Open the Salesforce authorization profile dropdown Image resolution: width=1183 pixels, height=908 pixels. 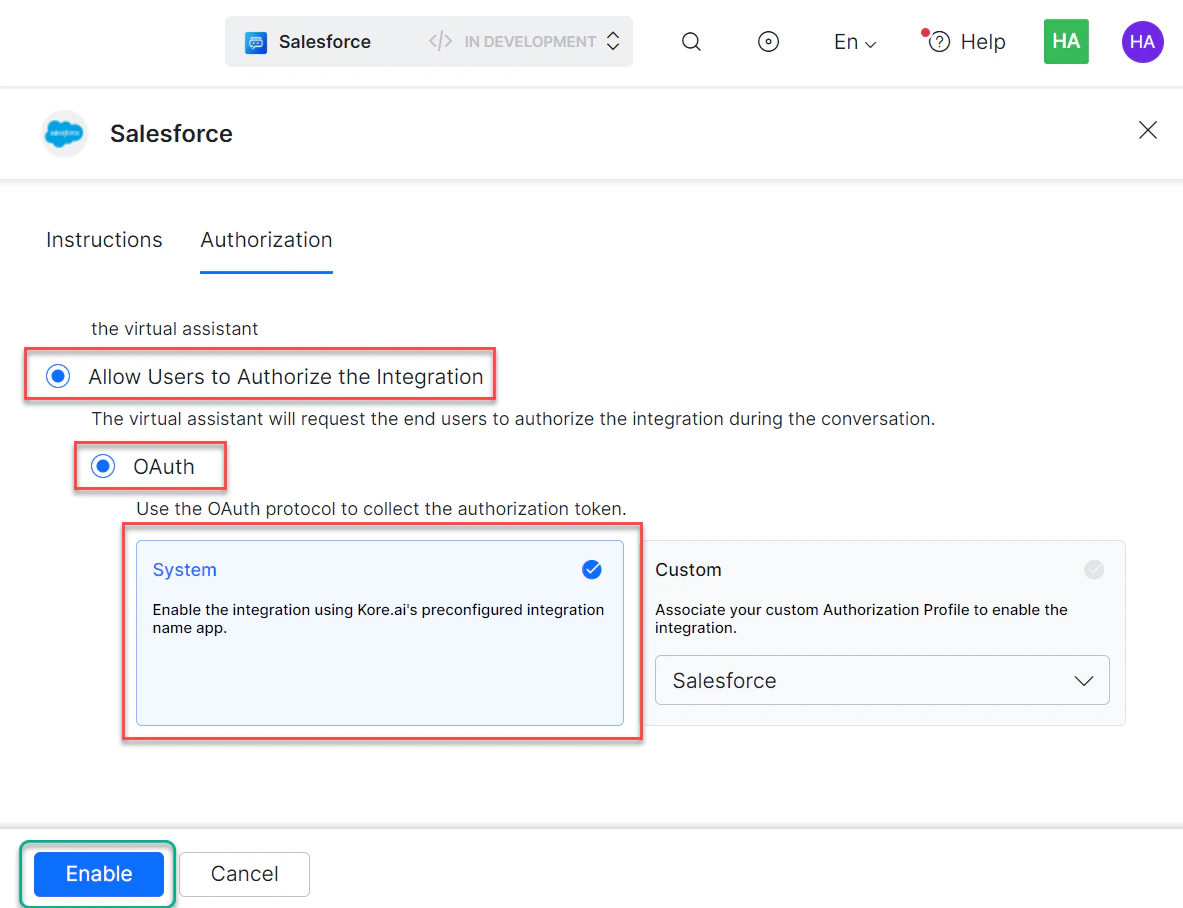881,680
